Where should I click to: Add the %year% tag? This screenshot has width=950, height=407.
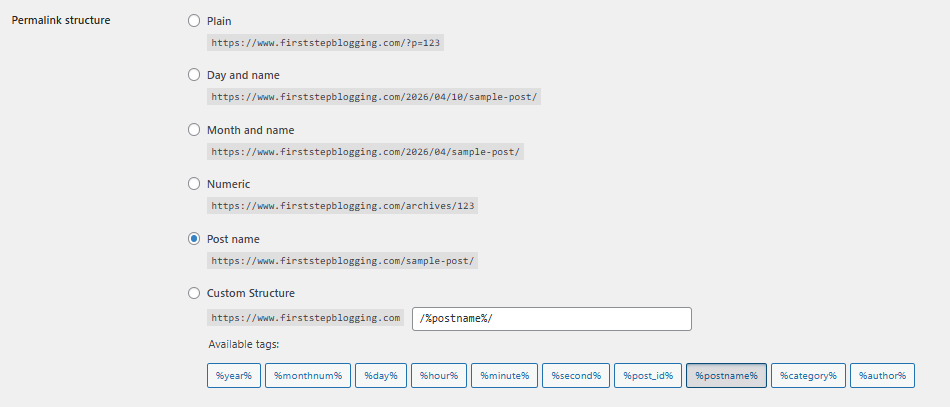233,376
